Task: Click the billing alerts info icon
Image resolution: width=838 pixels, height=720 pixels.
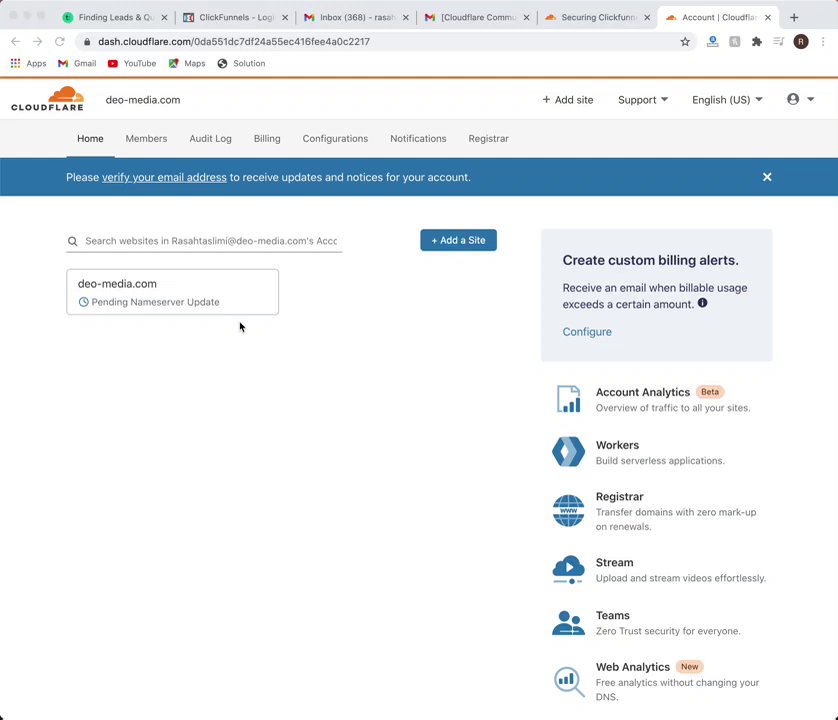Action: (x=702, y=303)
